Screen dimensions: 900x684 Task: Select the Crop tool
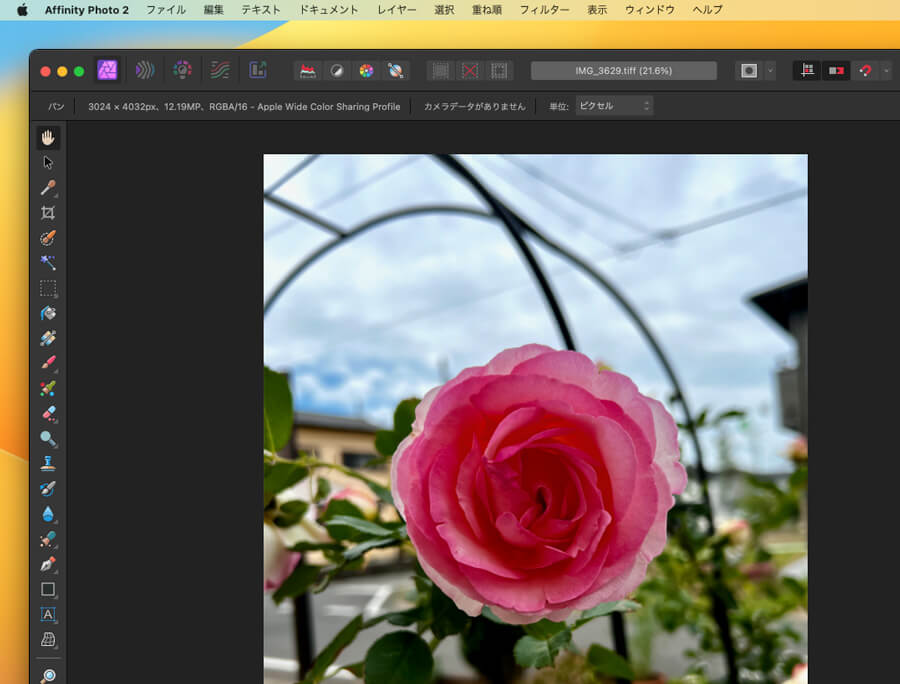(47, 213)
